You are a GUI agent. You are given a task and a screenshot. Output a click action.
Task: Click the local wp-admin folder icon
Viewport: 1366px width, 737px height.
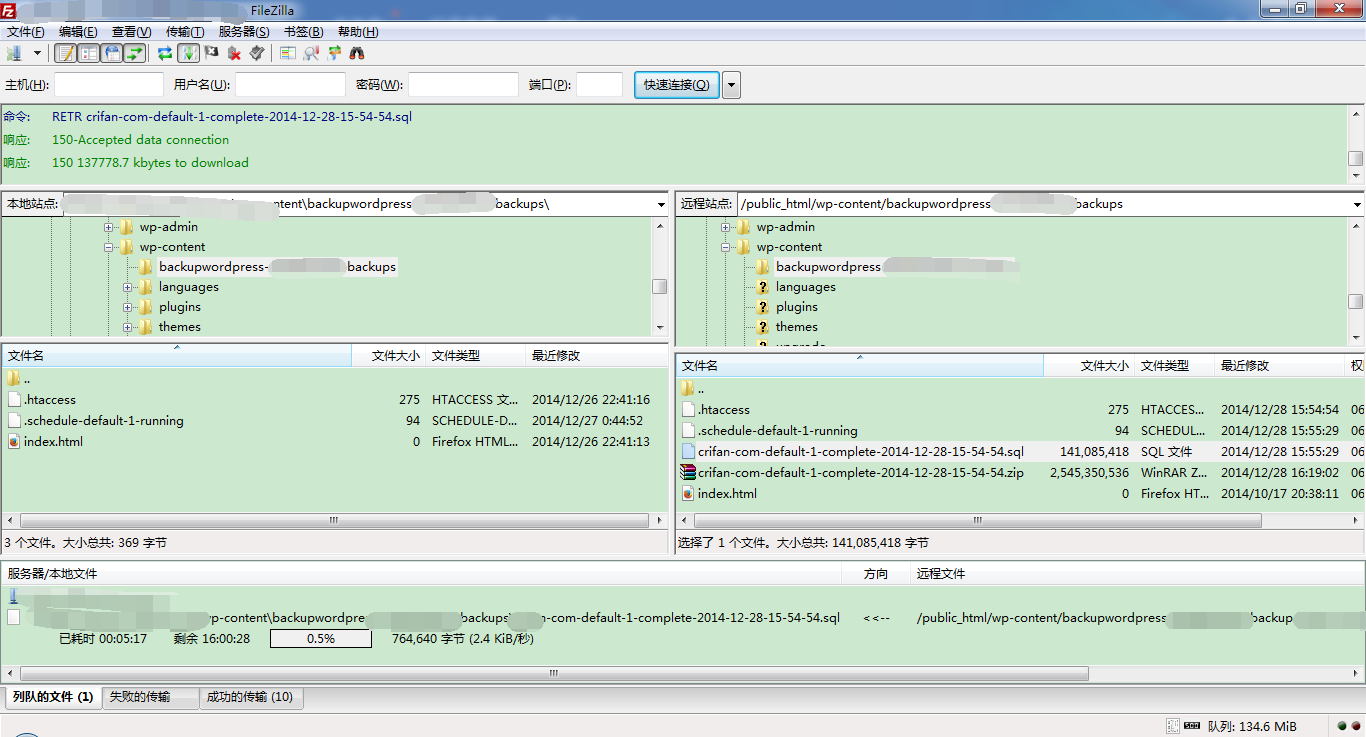(127, 227)
